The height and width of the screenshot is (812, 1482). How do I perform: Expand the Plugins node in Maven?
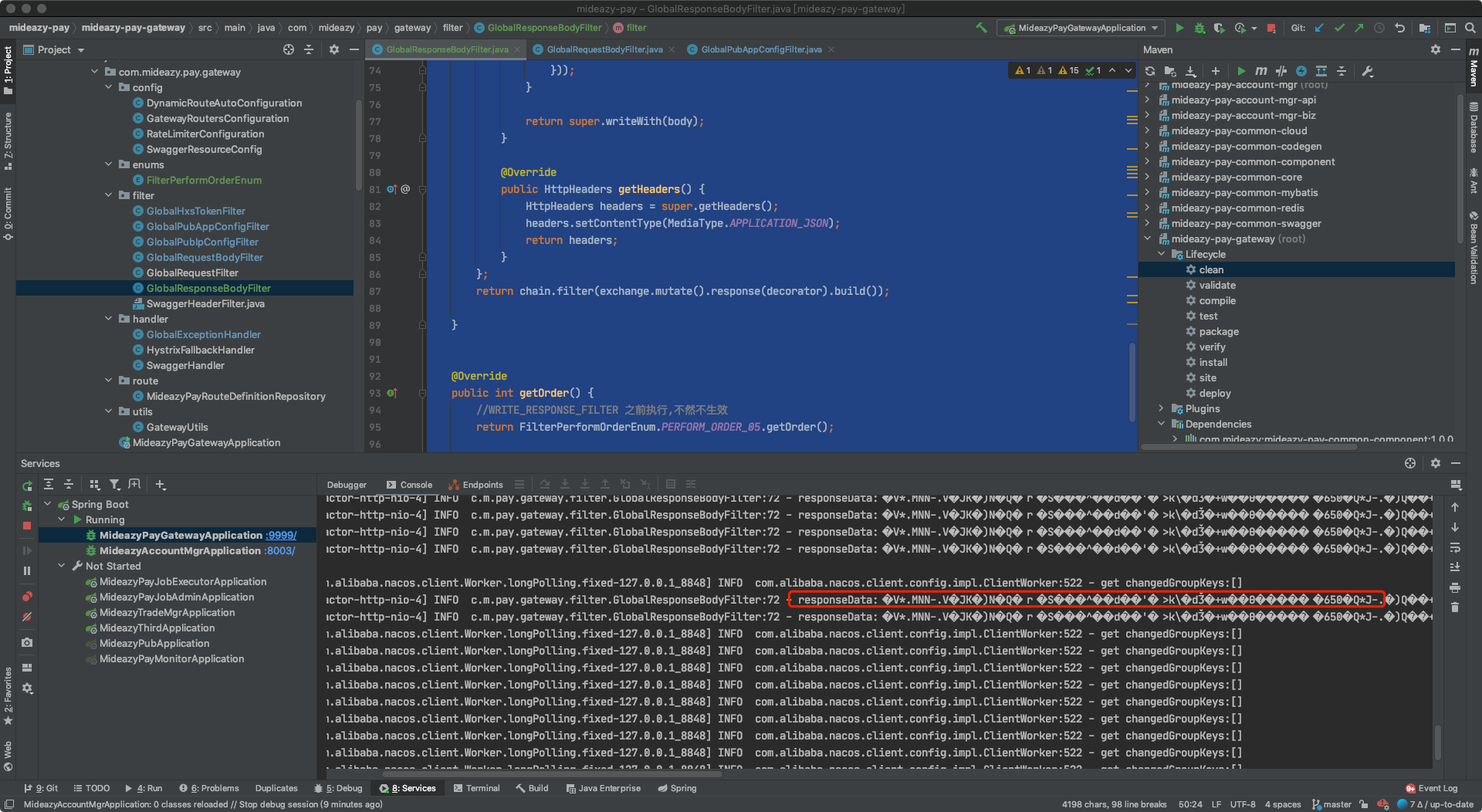(1161, 408)
